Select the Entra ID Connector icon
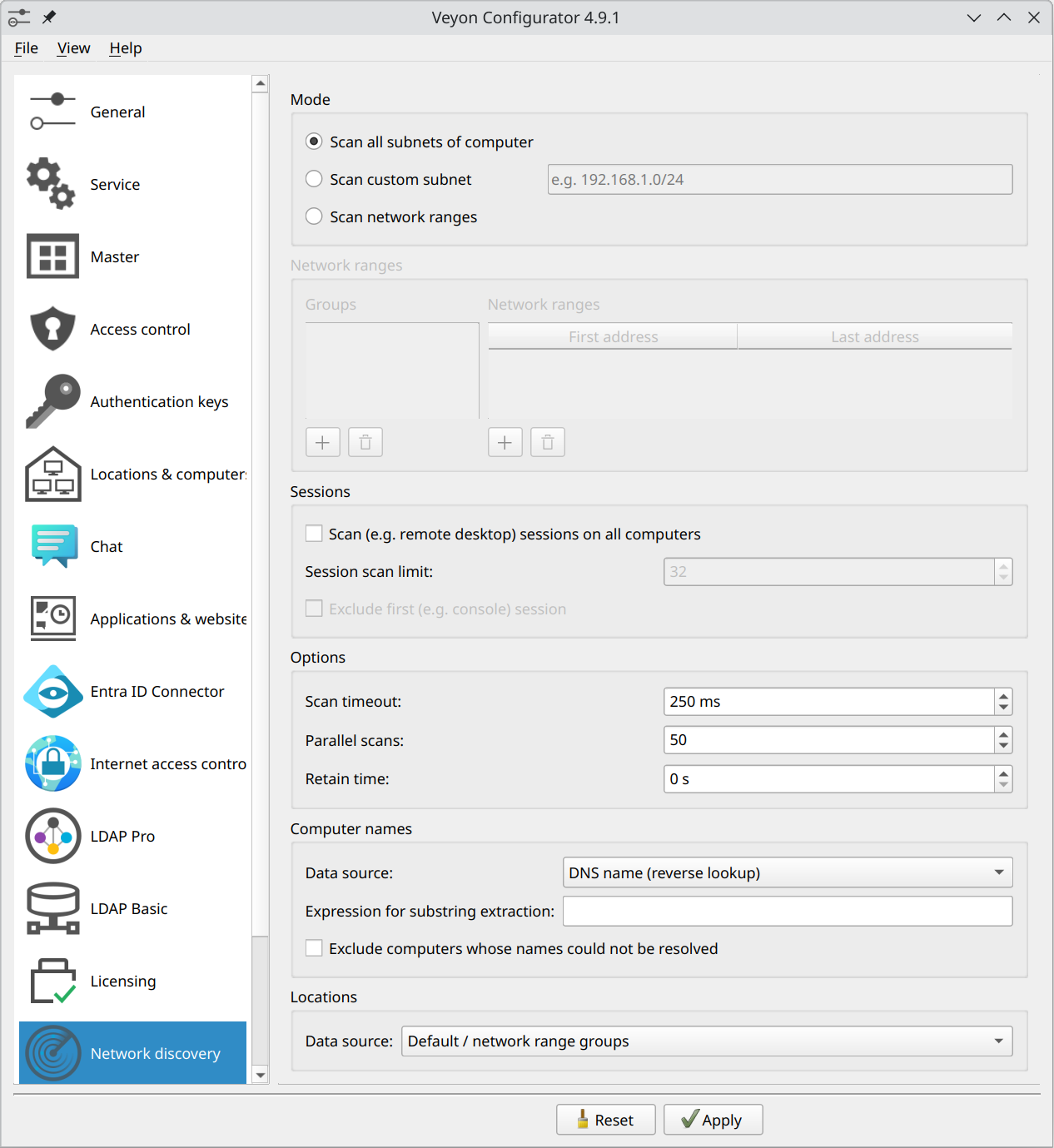This screenshot has height=1148, width=1054. (x=52, y=691)
